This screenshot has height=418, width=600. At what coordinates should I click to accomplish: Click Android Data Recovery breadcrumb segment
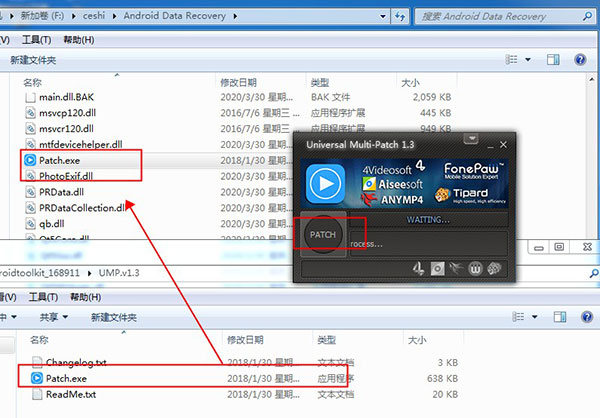point(174,16)
